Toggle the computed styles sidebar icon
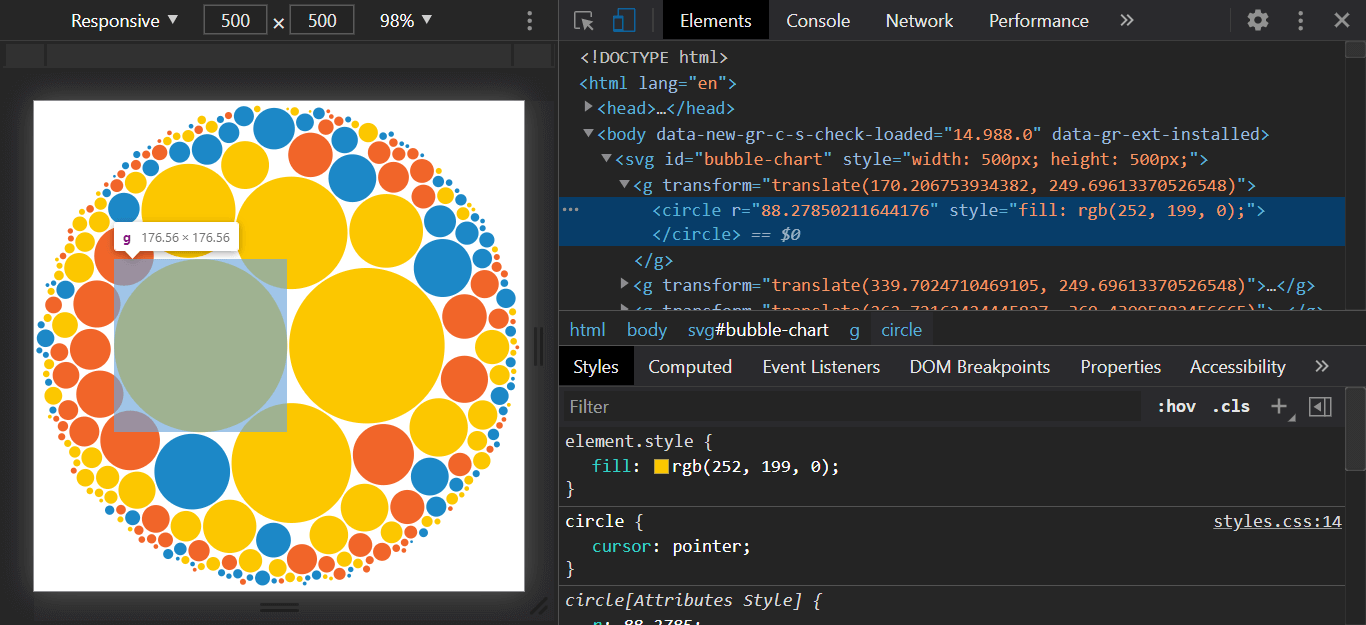 (1320, 406)
